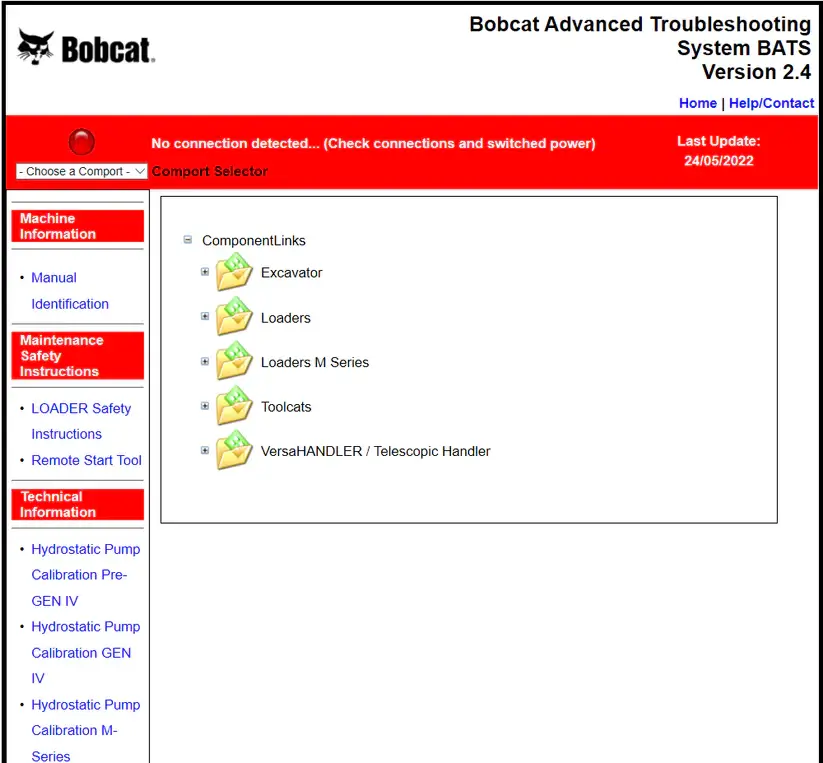Go to the Home page link
The width and height of the screenshot is (823, 763).
(697, 103)
